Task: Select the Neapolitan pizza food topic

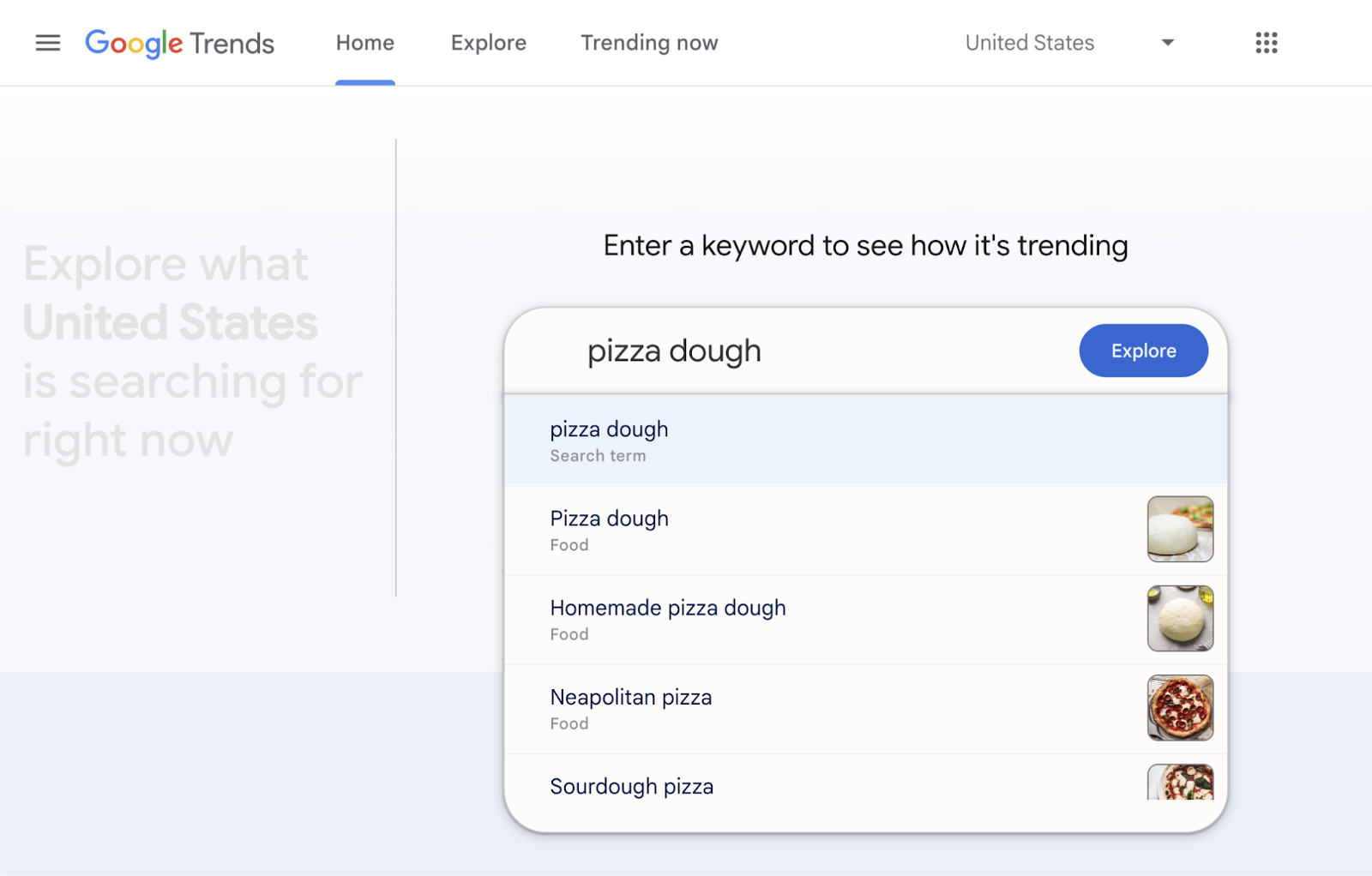Action: click(772, 708)
